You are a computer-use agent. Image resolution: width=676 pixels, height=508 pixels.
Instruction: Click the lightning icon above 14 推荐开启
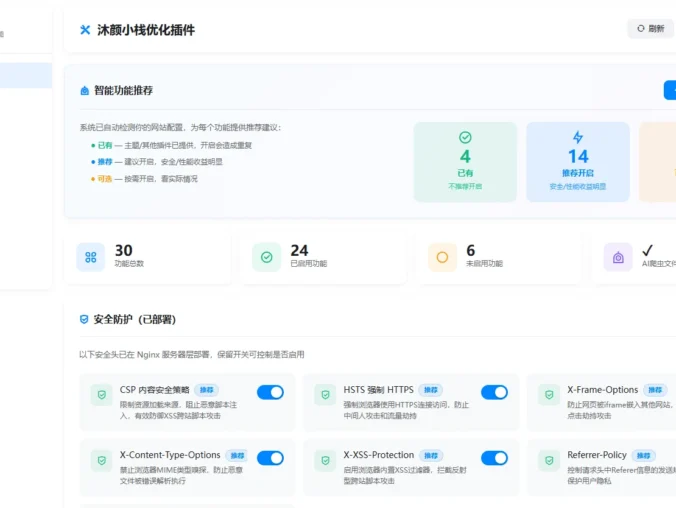578,137
